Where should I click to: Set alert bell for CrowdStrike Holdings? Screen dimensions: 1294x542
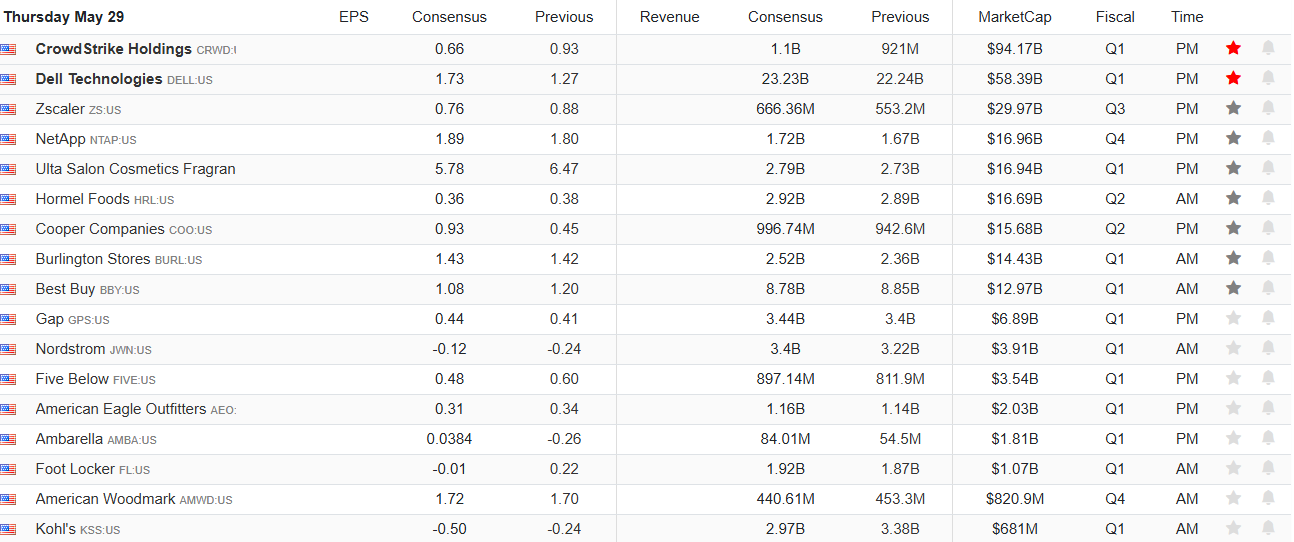pyautogui.click(x=1268, y=48)
